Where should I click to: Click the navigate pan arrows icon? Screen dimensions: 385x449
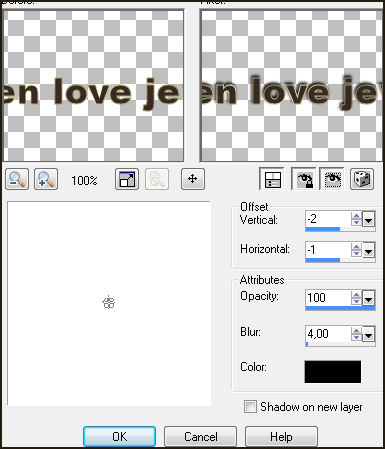tap(193, 179)
